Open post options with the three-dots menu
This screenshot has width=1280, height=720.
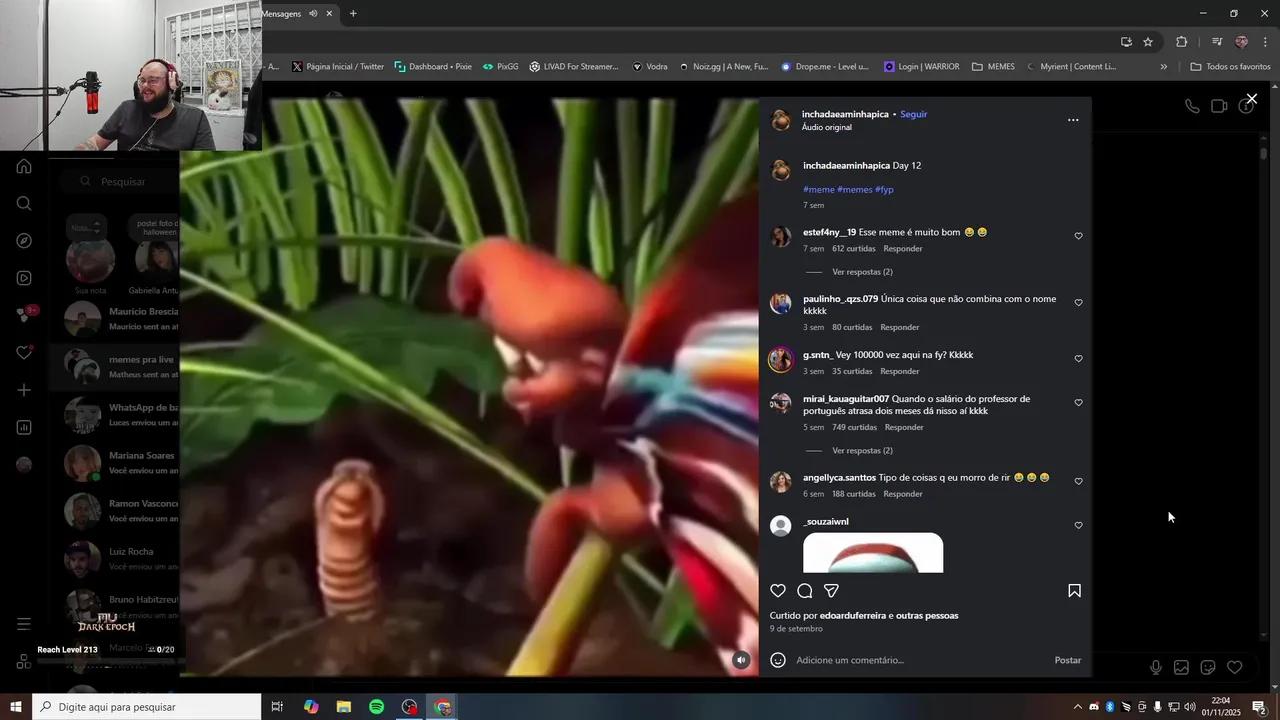click(x=1073, y=119)
